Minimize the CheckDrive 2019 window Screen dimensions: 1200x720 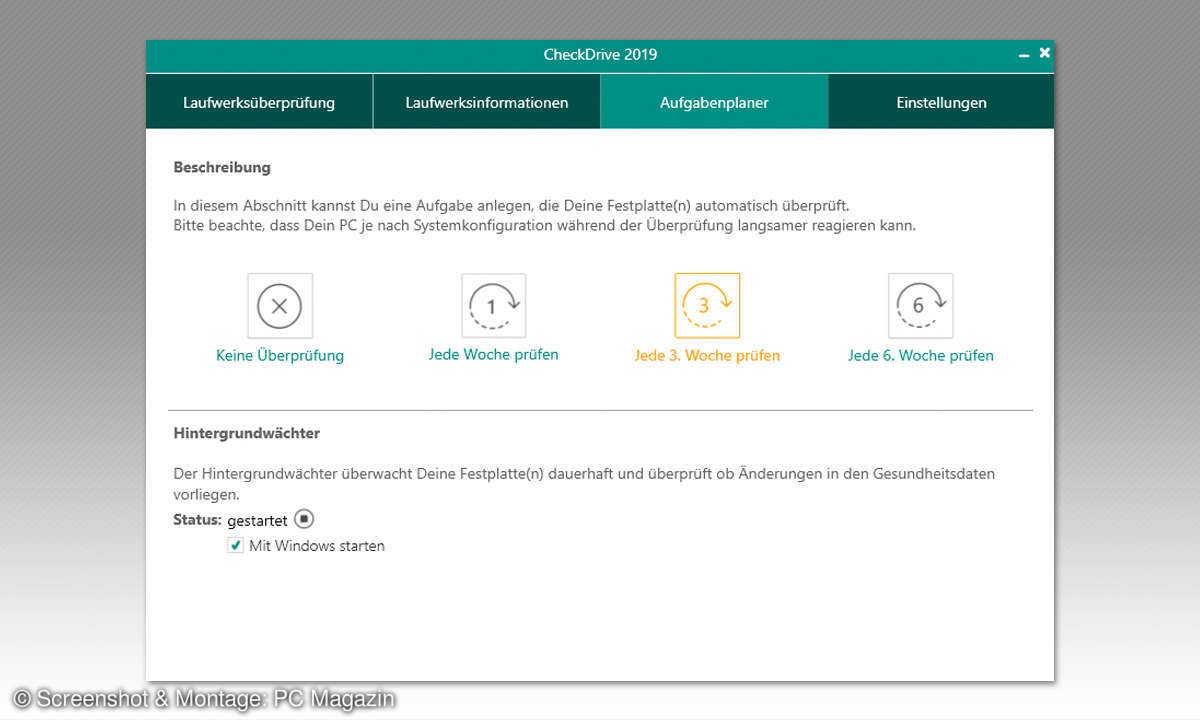(x=1024, y=54)
